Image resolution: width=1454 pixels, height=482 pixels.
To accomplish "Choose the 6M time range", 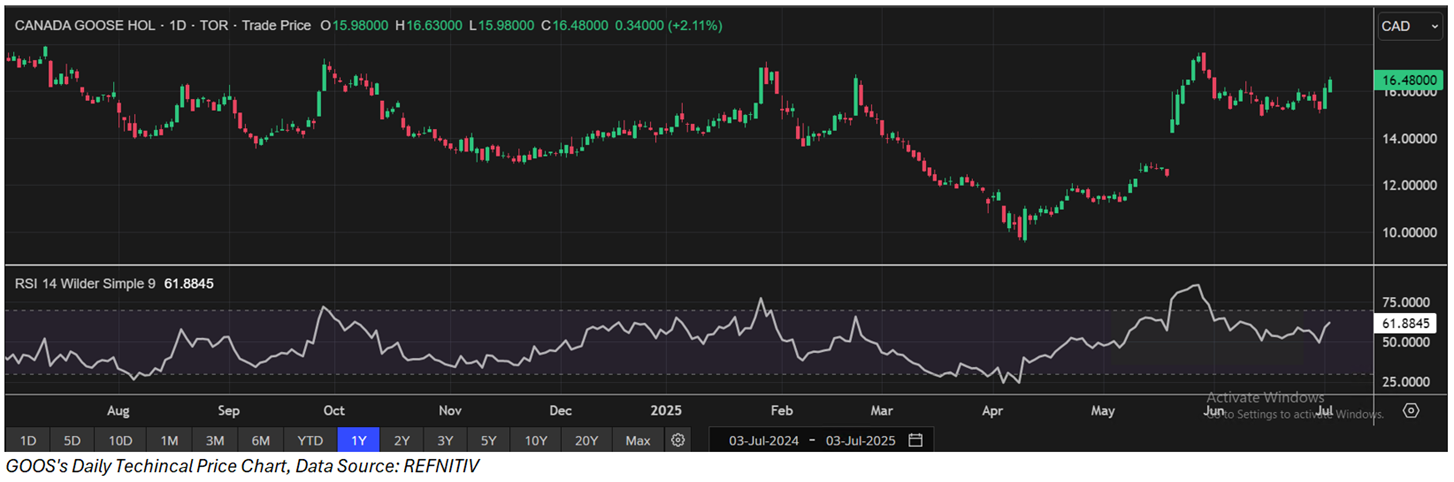I will pos(260,440).
